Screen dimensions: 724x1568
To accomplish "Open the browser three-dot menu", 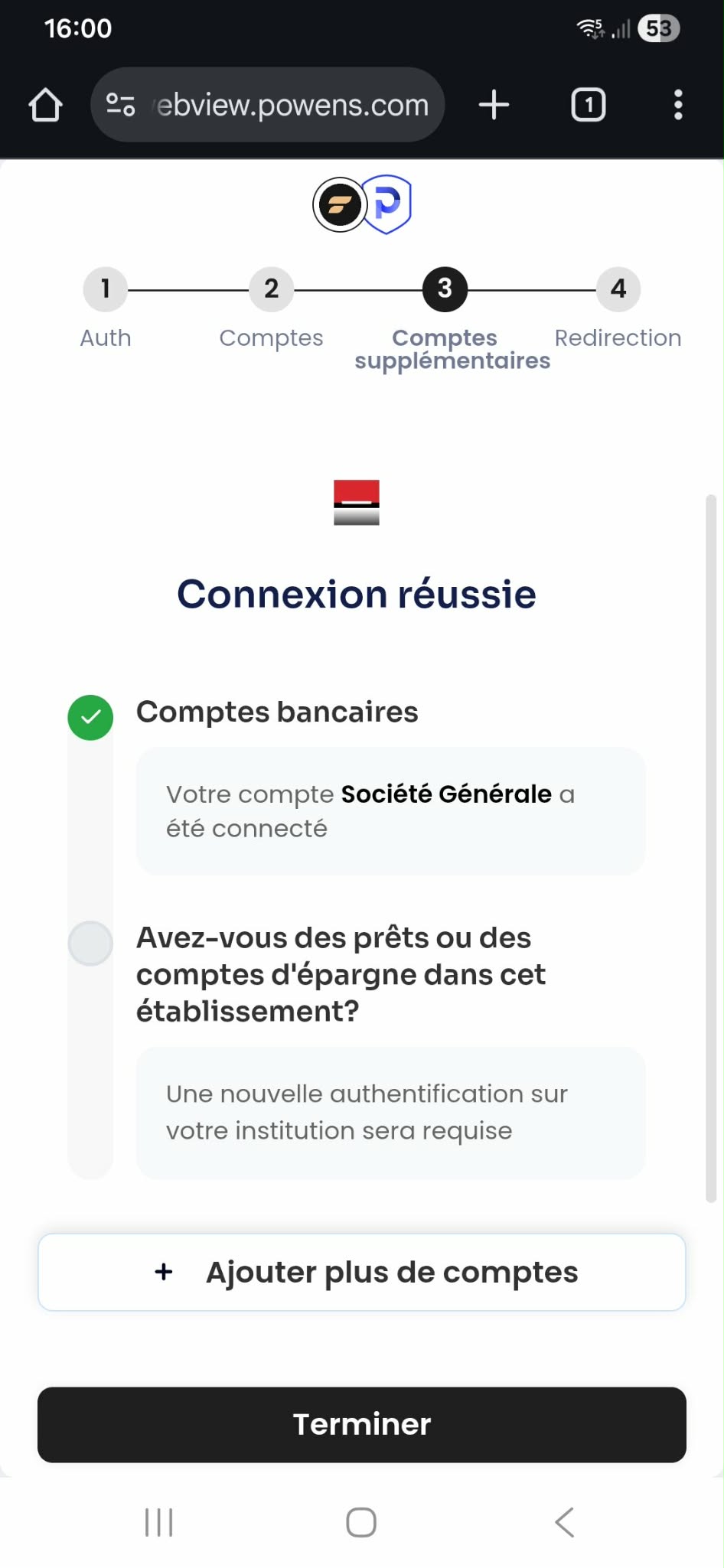I will [678, 105].
